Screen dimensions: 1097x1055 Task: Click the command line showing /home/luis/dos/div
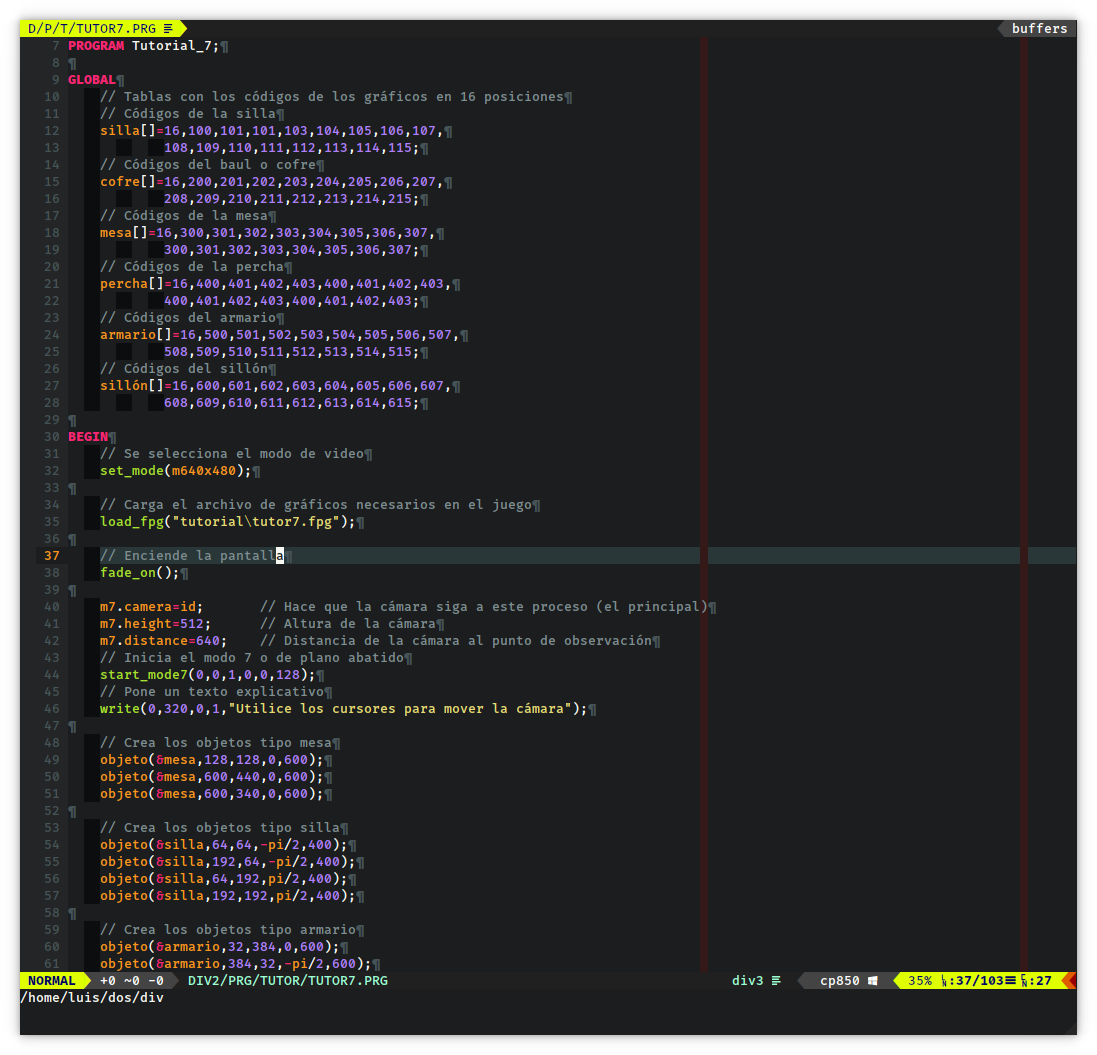(92, 998)
